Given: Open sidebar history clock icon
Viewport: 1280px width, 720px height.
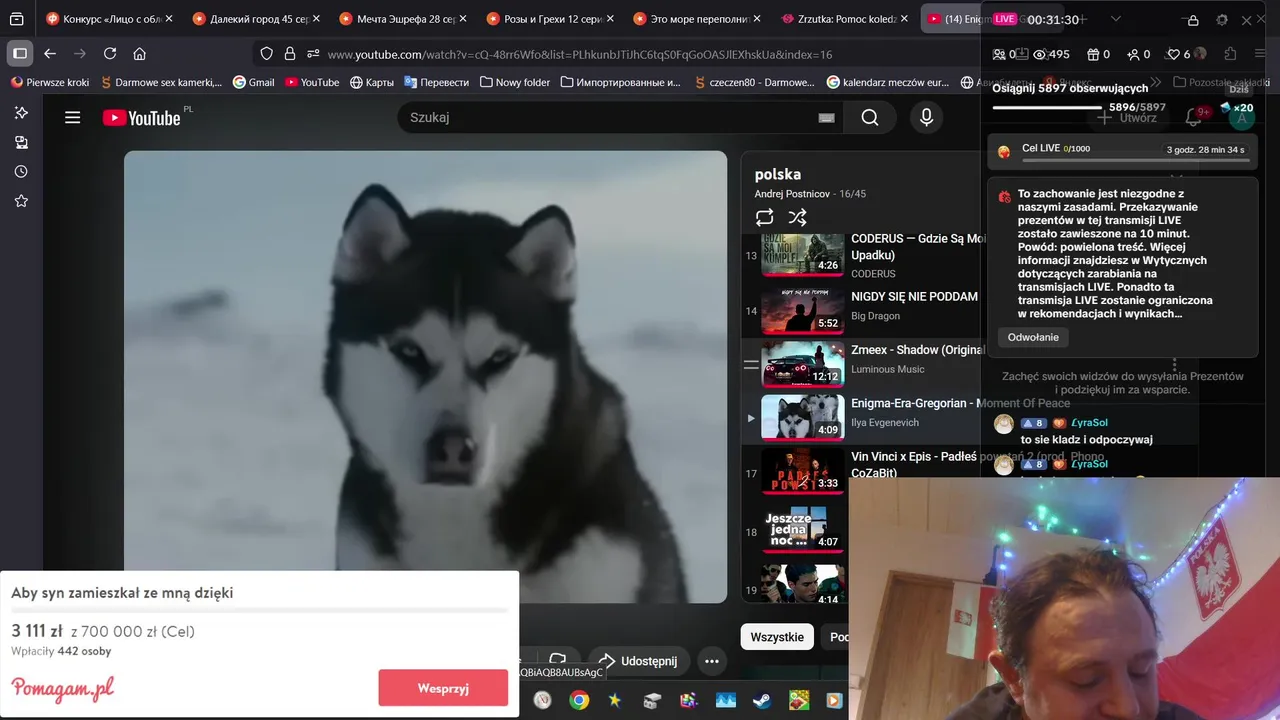Looking at the screenshot, I should pos(21,172).
